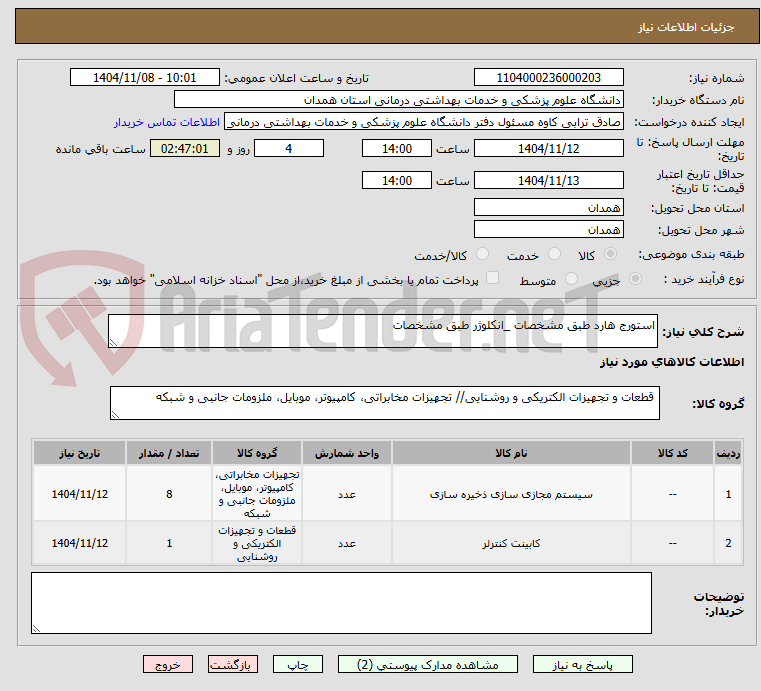761x691 pixels.
Task: Click the چاپ print button
Action: pos(298,664)
